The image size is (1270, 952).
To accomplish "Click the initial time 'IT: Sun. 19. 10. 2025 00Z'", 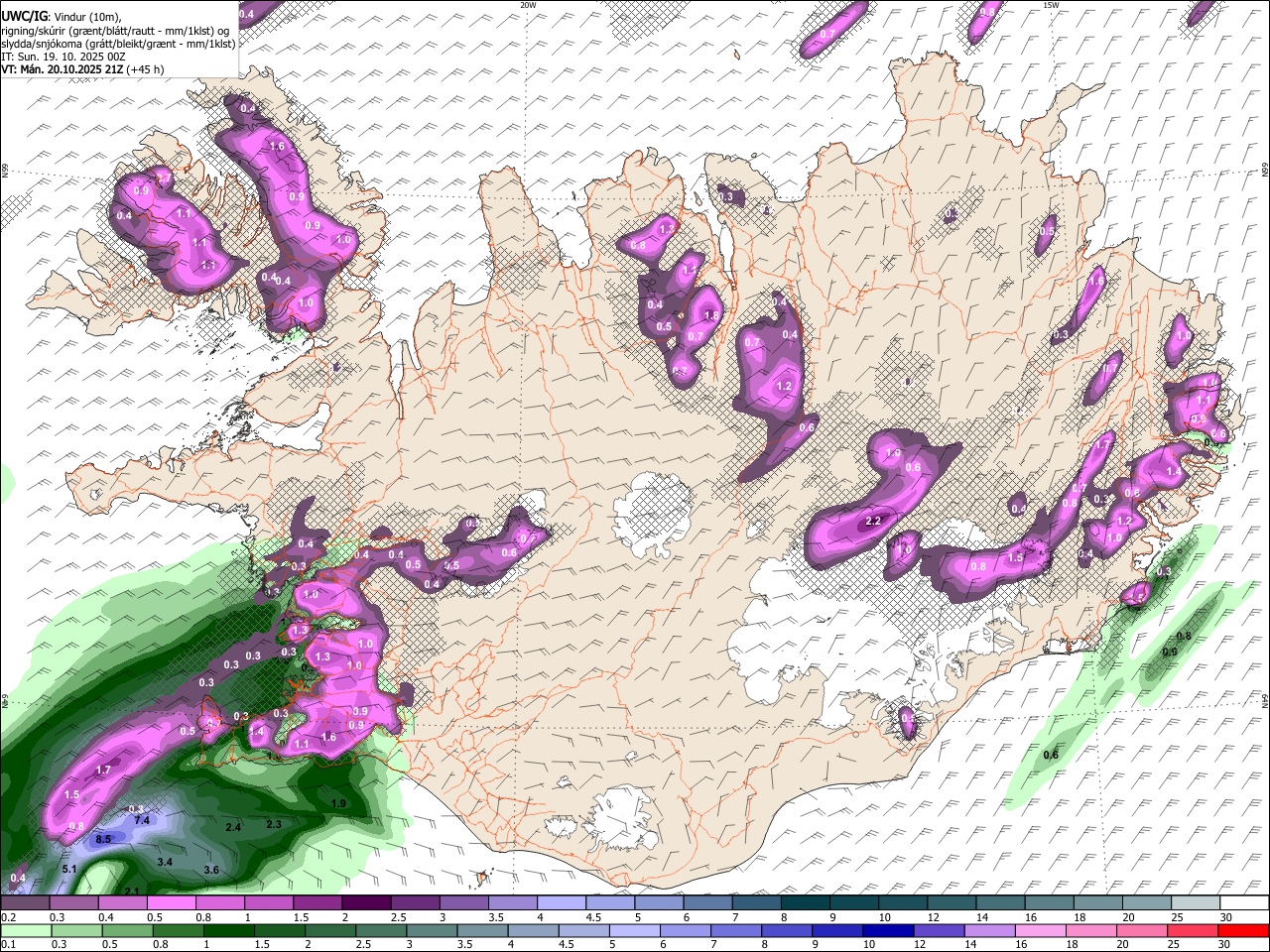I will pyautogui.click(x=63, y=57).
